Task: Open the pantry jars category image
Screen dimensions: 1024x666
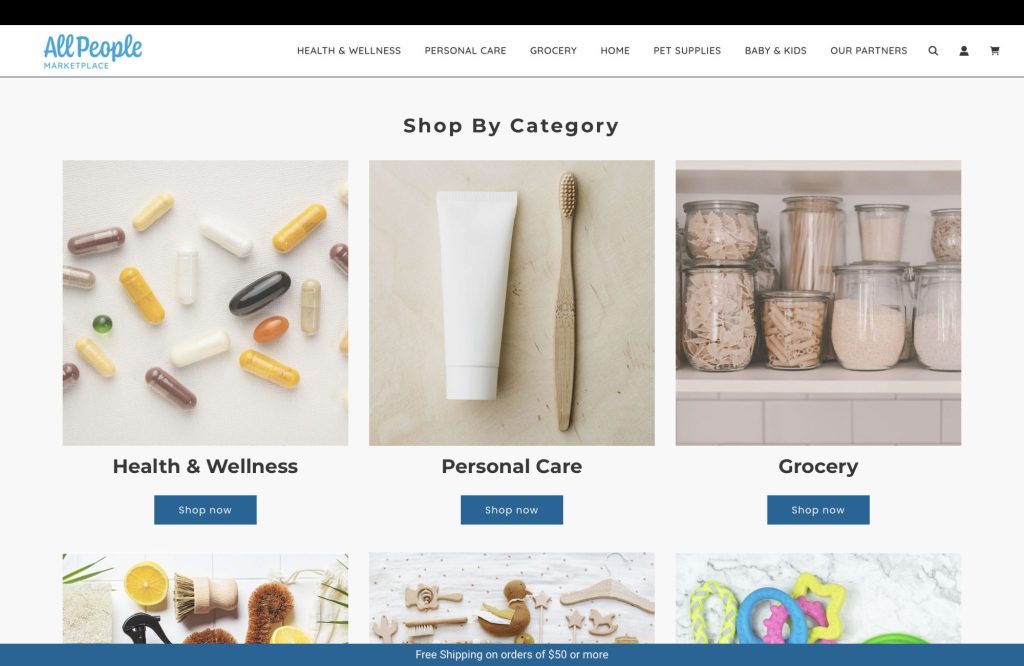Action: [818, 303]
